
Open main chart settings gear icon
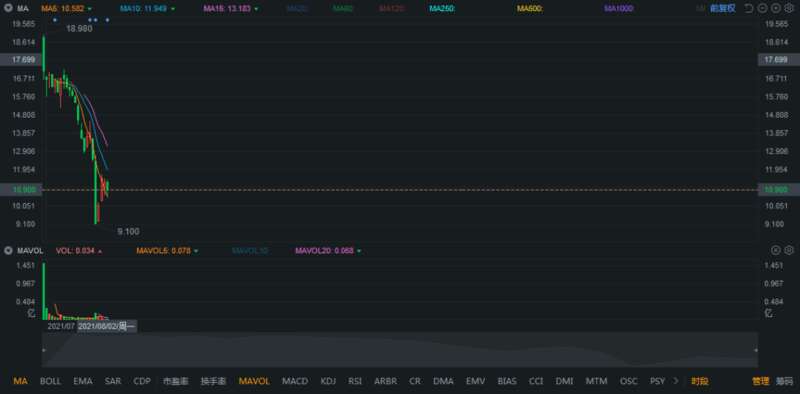[789, 8]
